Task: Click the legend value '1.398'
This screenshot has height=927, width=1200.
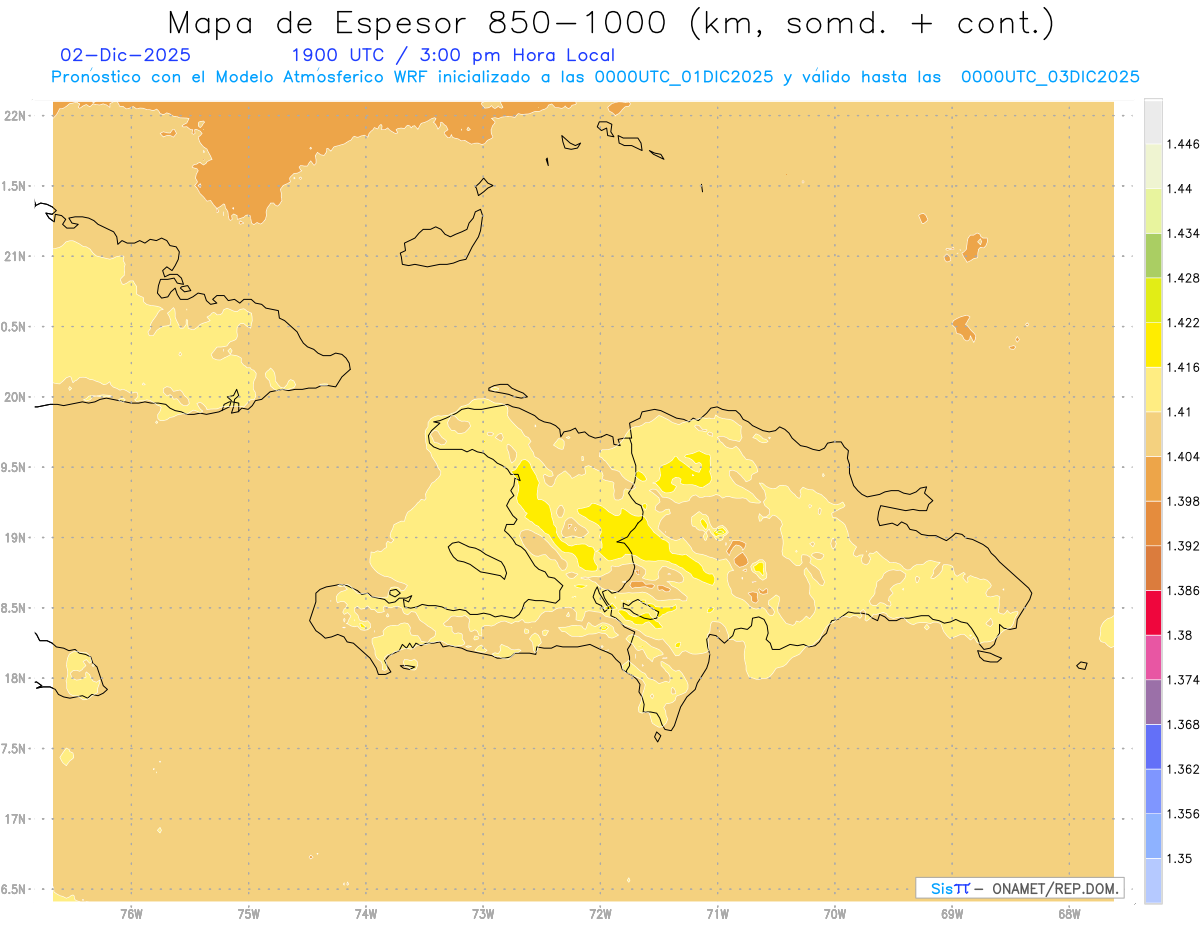Action: [1183, 501]
